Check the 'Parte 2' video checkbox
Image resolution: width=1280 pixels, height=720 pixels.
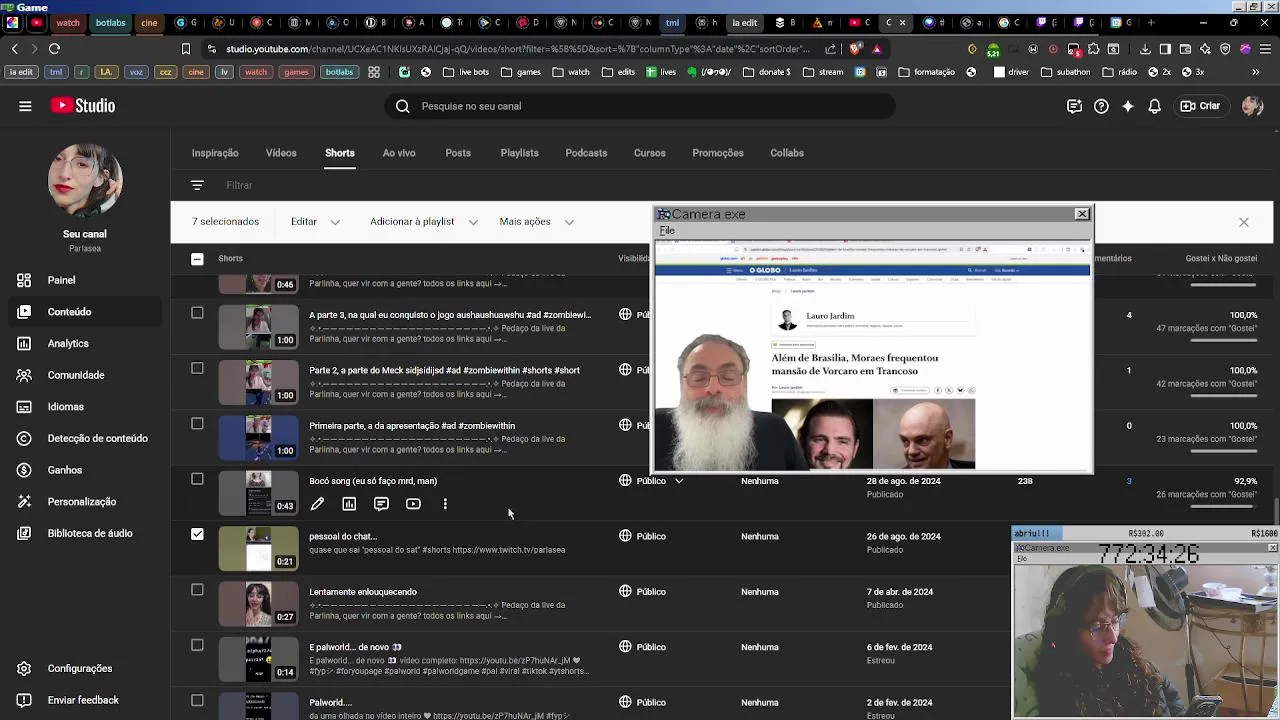click(x=197, y=368)
